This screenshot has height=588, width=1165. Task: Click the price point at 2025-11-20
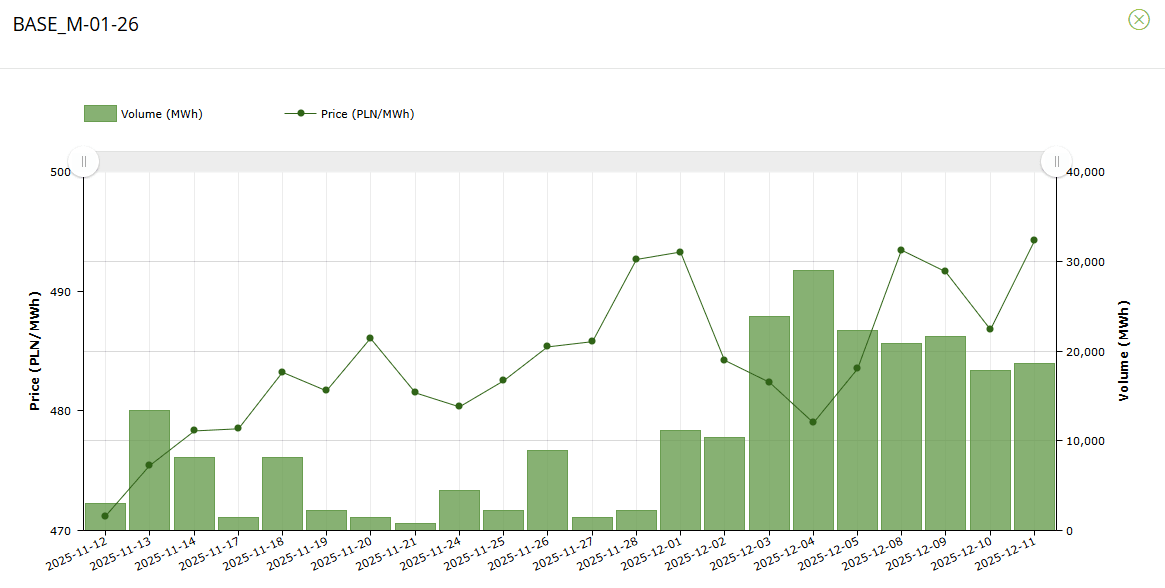(x=370, y=338)
